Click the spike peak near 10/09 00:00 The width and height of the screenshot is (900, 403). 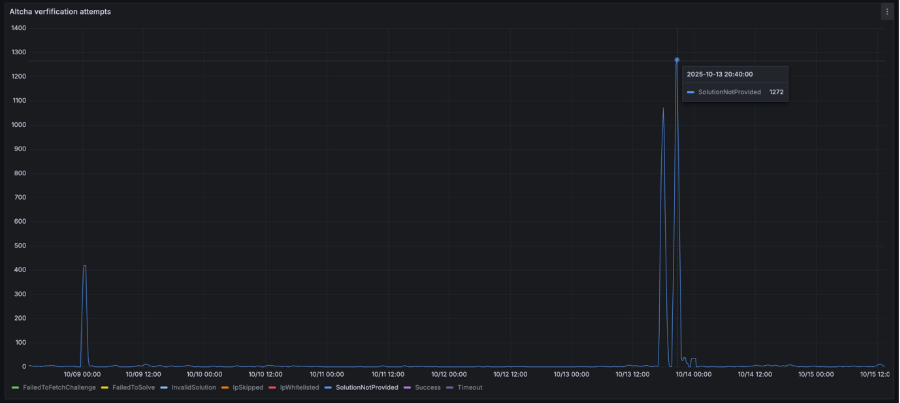(84, 266)
